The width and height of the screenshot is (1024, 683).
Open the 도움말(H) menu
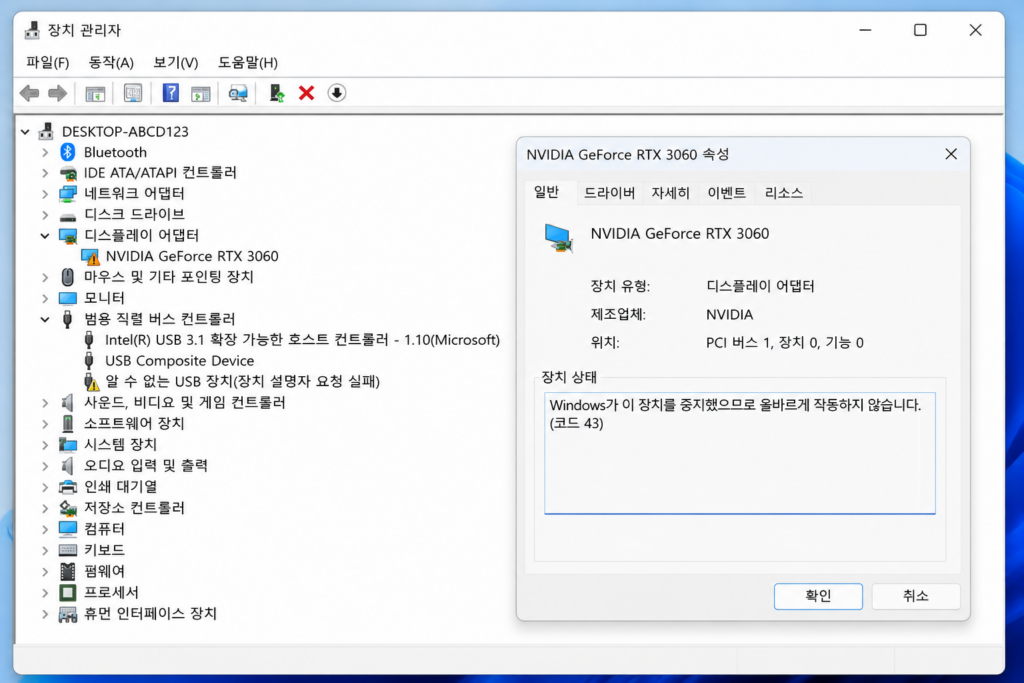click(x=248, y=63)
